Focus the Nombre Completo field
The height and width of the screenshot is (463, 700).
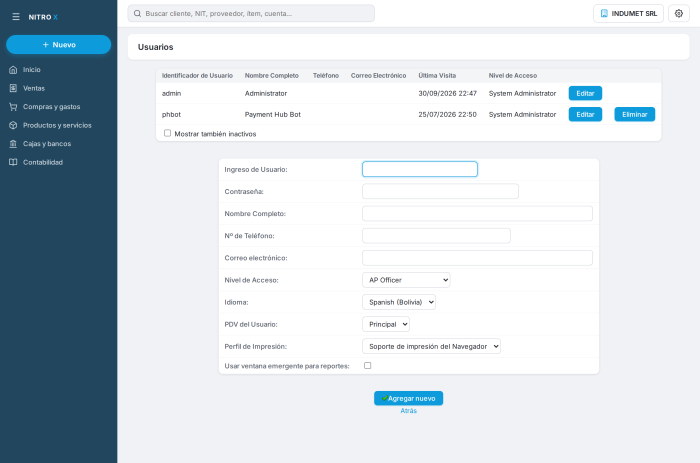[x=477, y=213]
